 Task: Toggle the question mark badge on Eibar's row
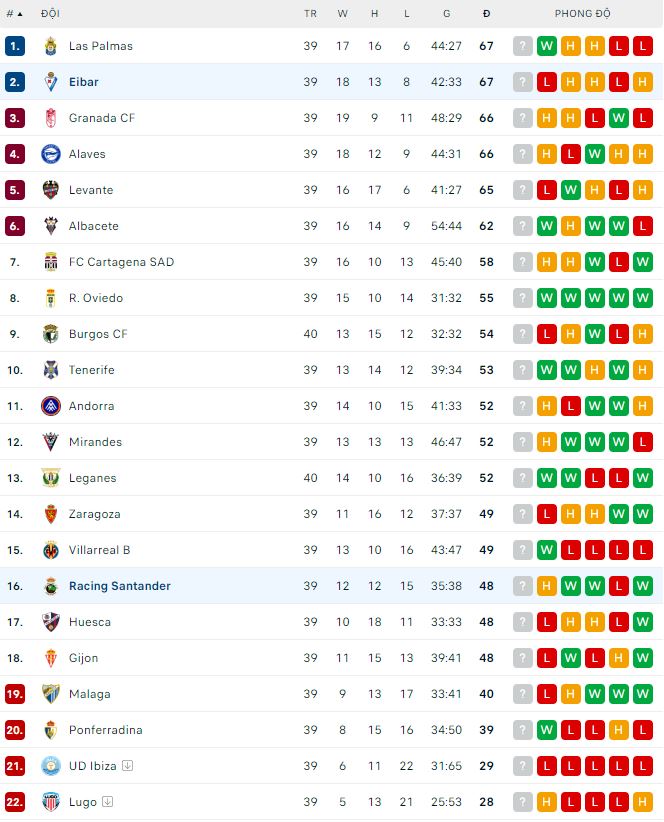(x=521, y=82)
